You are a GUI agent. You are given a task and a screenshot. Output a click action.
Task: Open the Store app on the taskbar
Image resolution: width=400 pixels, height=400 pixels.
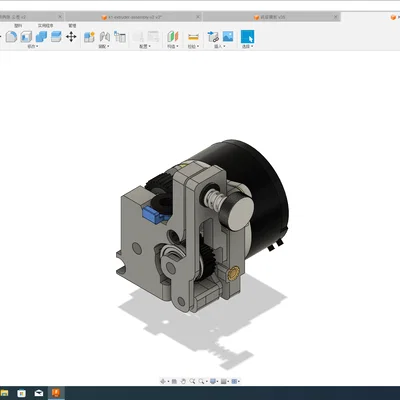pyautogui.click(x=22, y=393)
